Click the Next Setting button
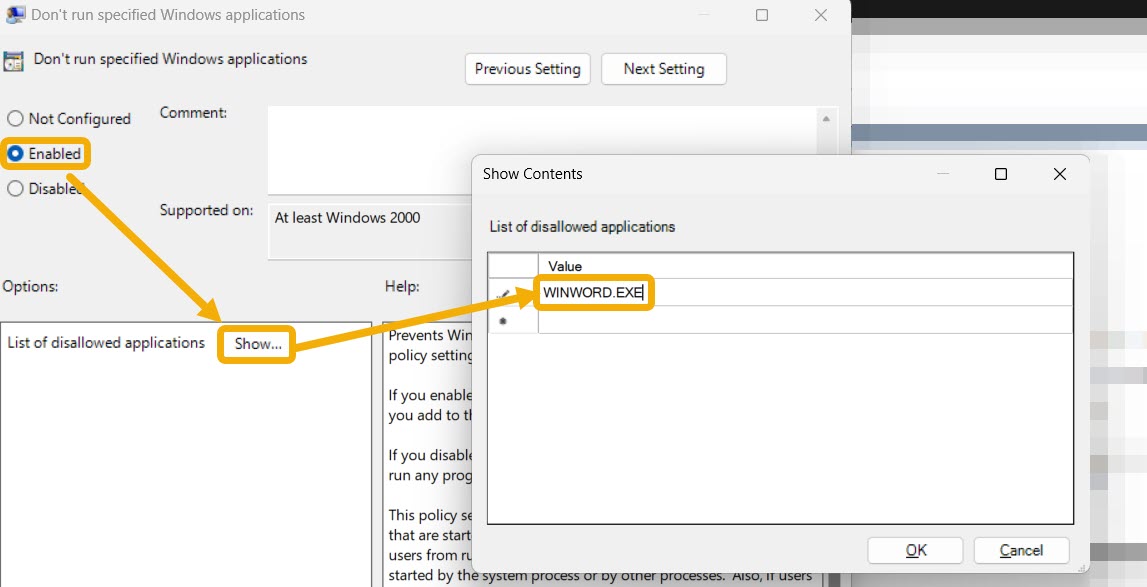This screenshot has width=1147, height=587. coord(663,69)
